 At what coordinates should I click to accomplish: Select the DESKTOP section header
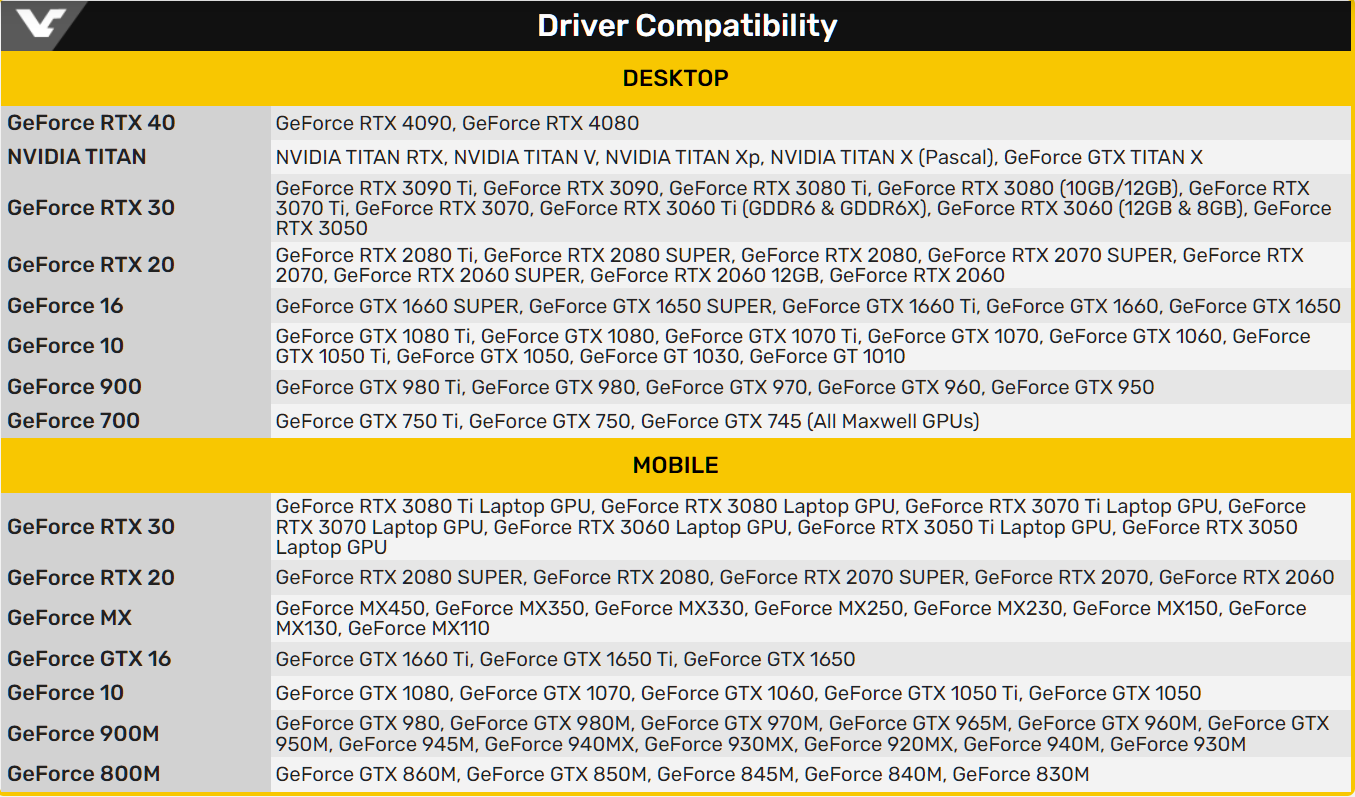pyautogui.click(x=676, y=78)
